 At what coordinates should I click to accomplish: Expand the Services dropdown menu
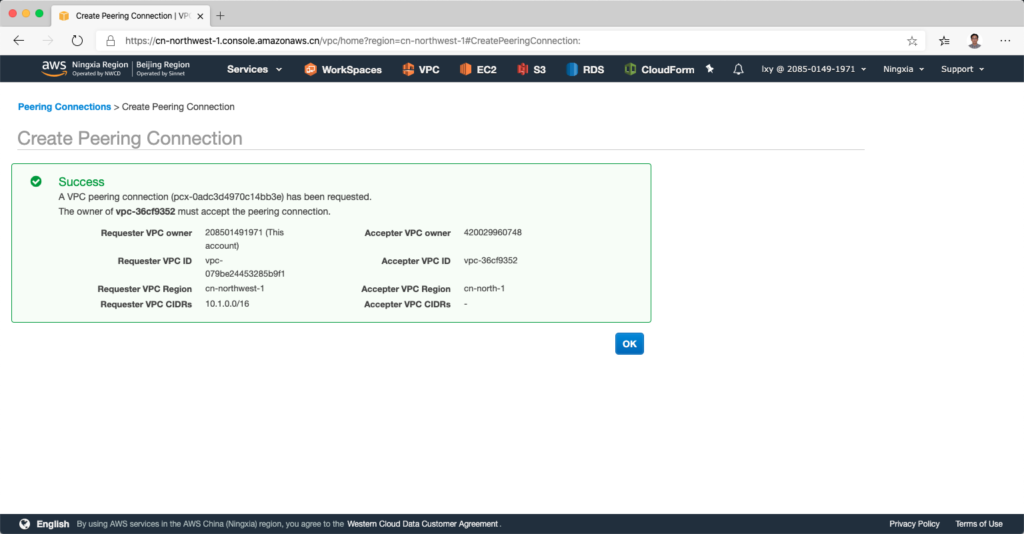point(254,69)
